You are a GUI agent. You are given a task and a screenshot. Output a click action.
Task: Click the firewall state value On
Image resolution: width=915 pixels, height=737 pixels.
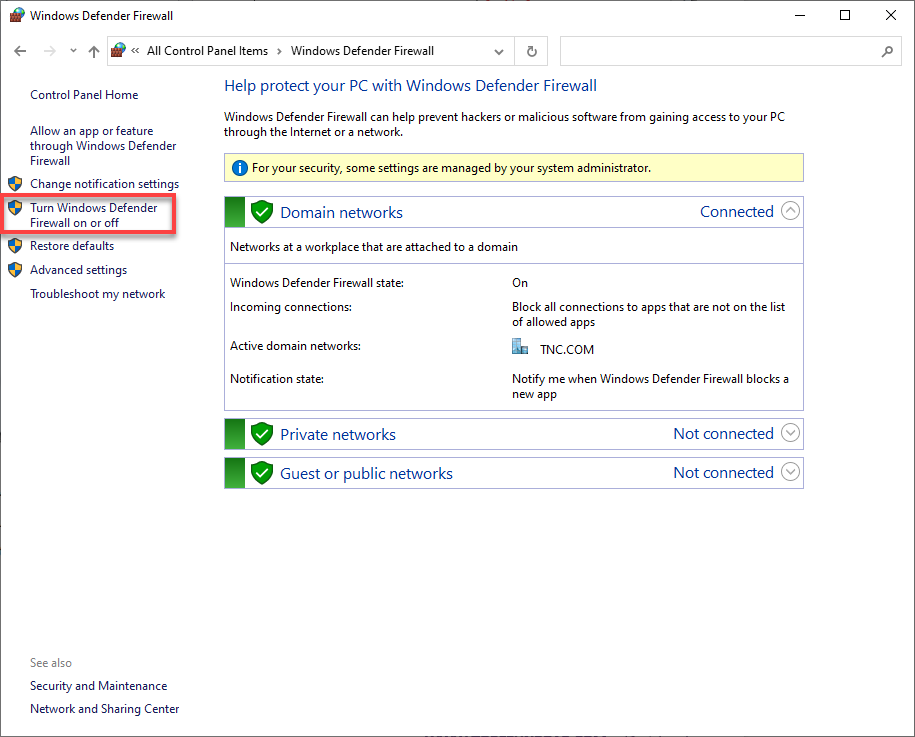click(520, 283)
